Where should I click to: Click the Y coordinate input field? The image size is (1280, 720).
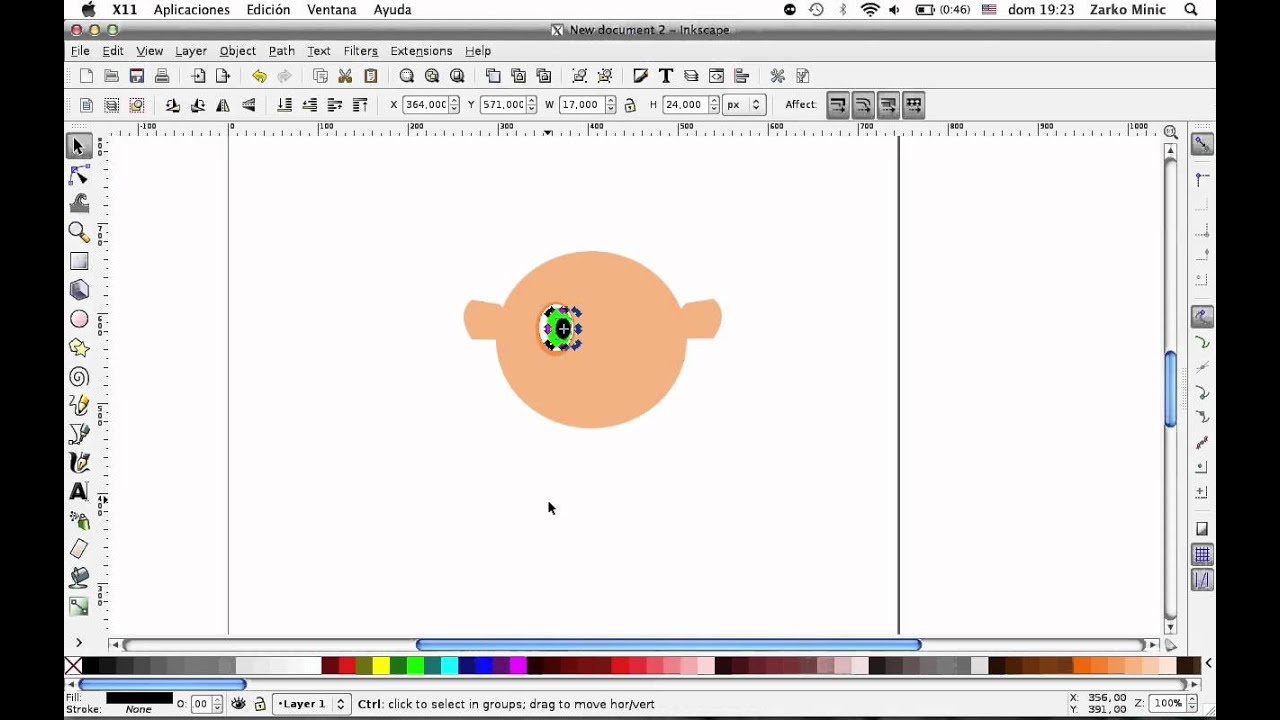point(503,104)
